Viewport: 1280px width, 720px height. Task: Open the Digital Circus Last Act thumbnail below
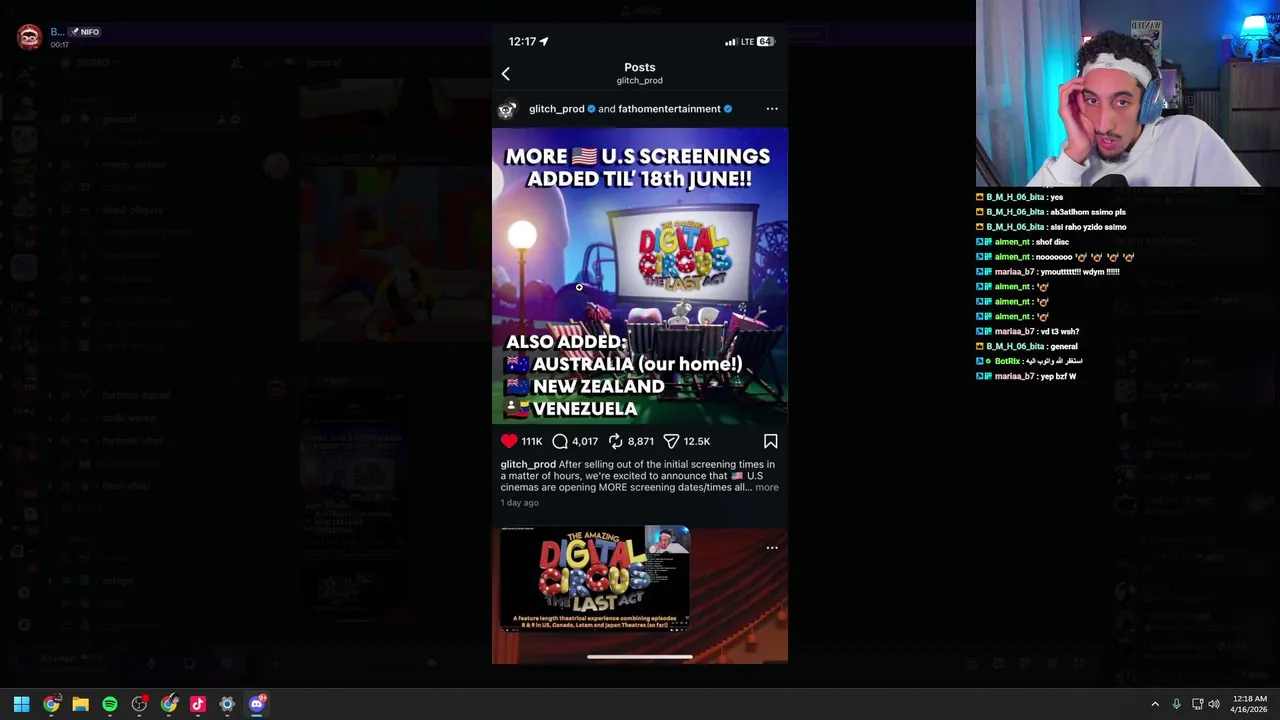click(x=595, y=579)
